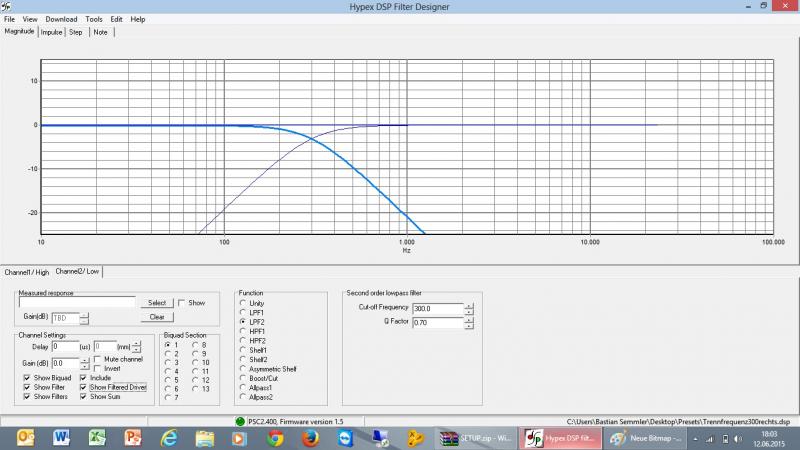Image resolution: width=800 pixels, height=450 pixels.
Task: Uncheck the Show Sum checkbox
Action: point(84,397)
